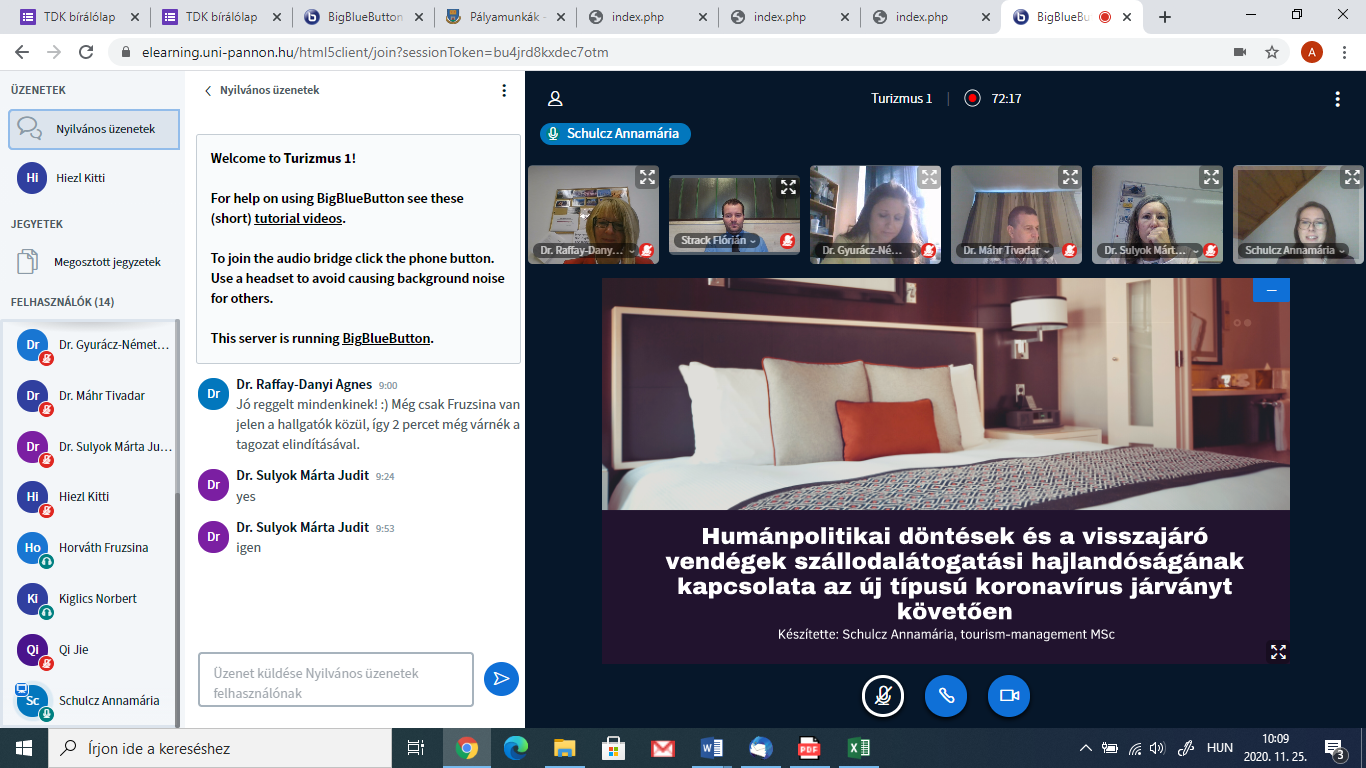Open the users list toggle icon
The image size is (1366, 768).
click(x=555, y=98)
